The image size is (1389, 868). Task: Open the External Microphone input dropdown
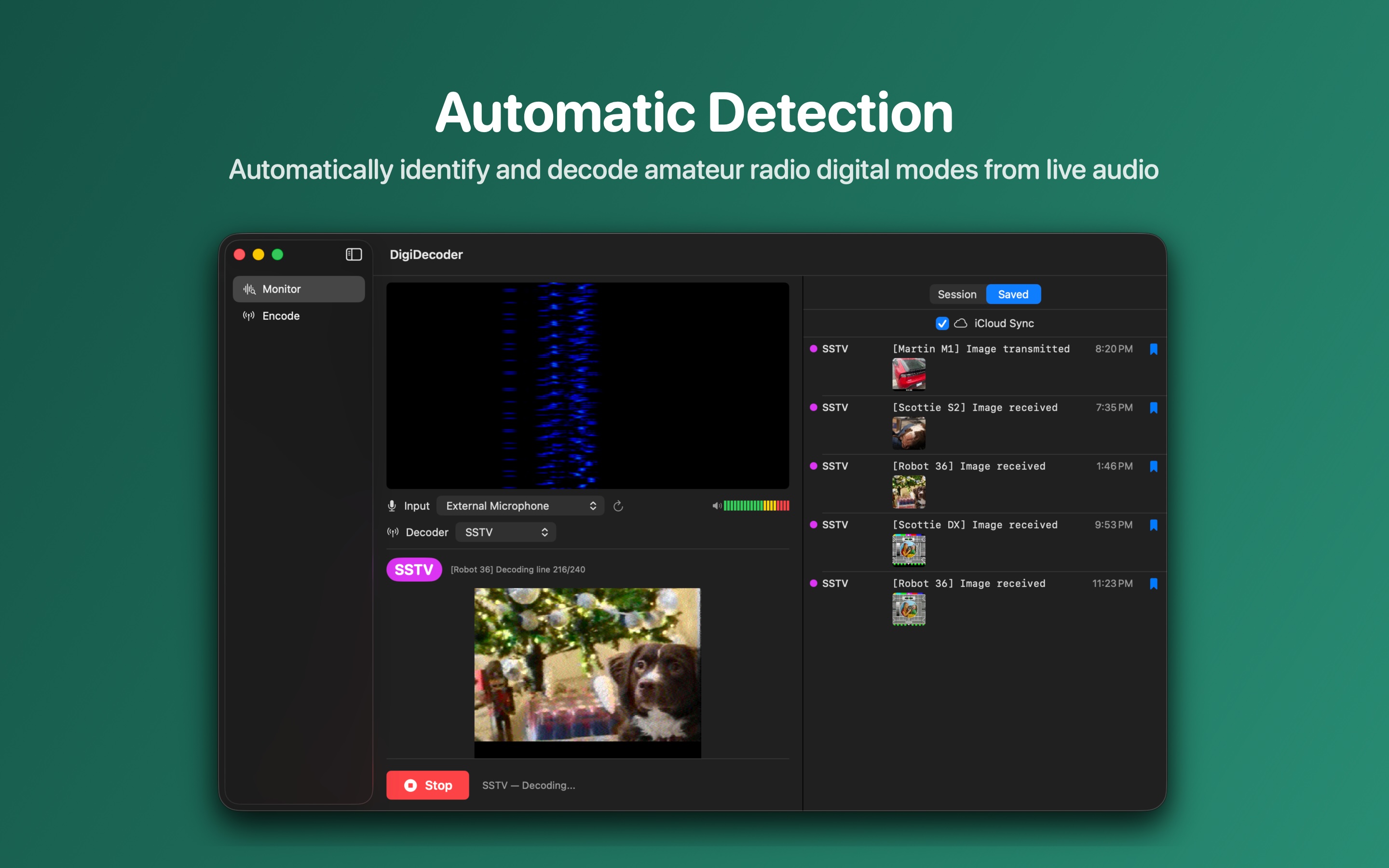click(520, 506)
